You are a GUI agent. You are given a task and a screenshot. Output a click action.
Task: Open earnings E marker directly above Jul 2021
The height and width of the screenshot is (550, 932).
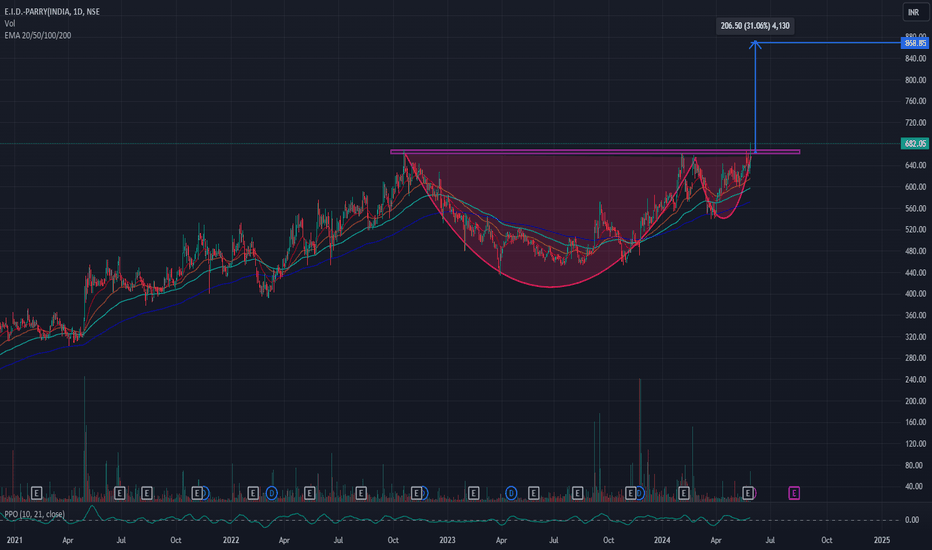coord(119,493)
